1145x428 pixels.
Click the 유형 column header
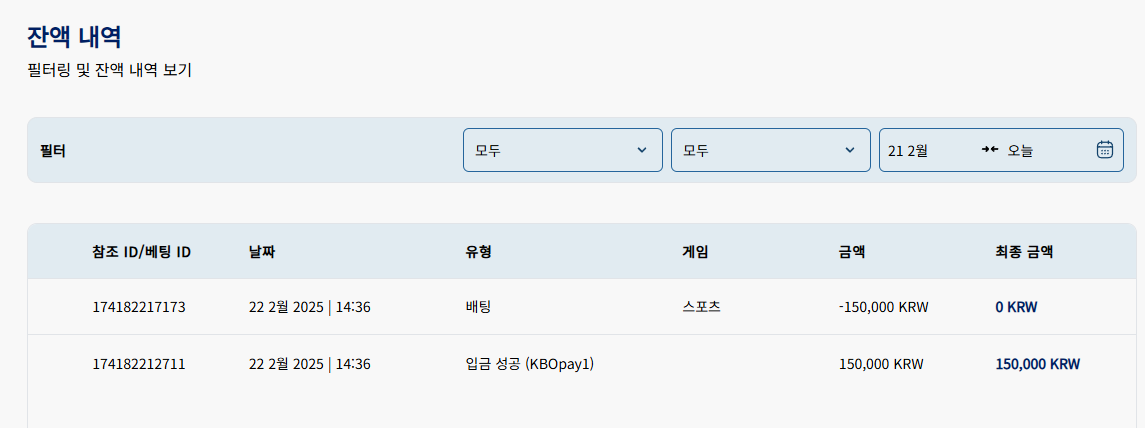[x=478, y=252]
